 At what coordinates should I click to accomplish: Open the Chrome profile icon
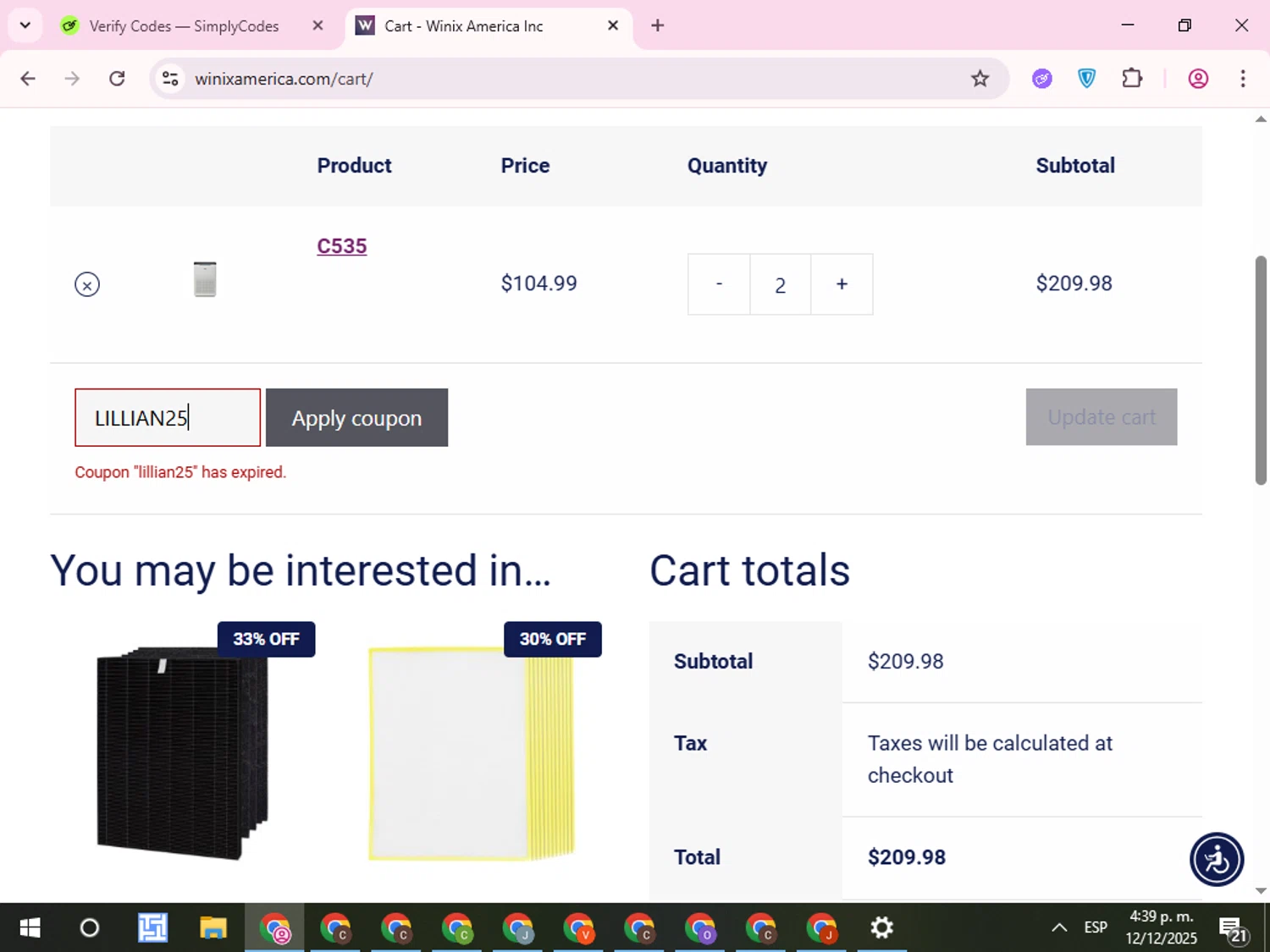(1198, 79)
